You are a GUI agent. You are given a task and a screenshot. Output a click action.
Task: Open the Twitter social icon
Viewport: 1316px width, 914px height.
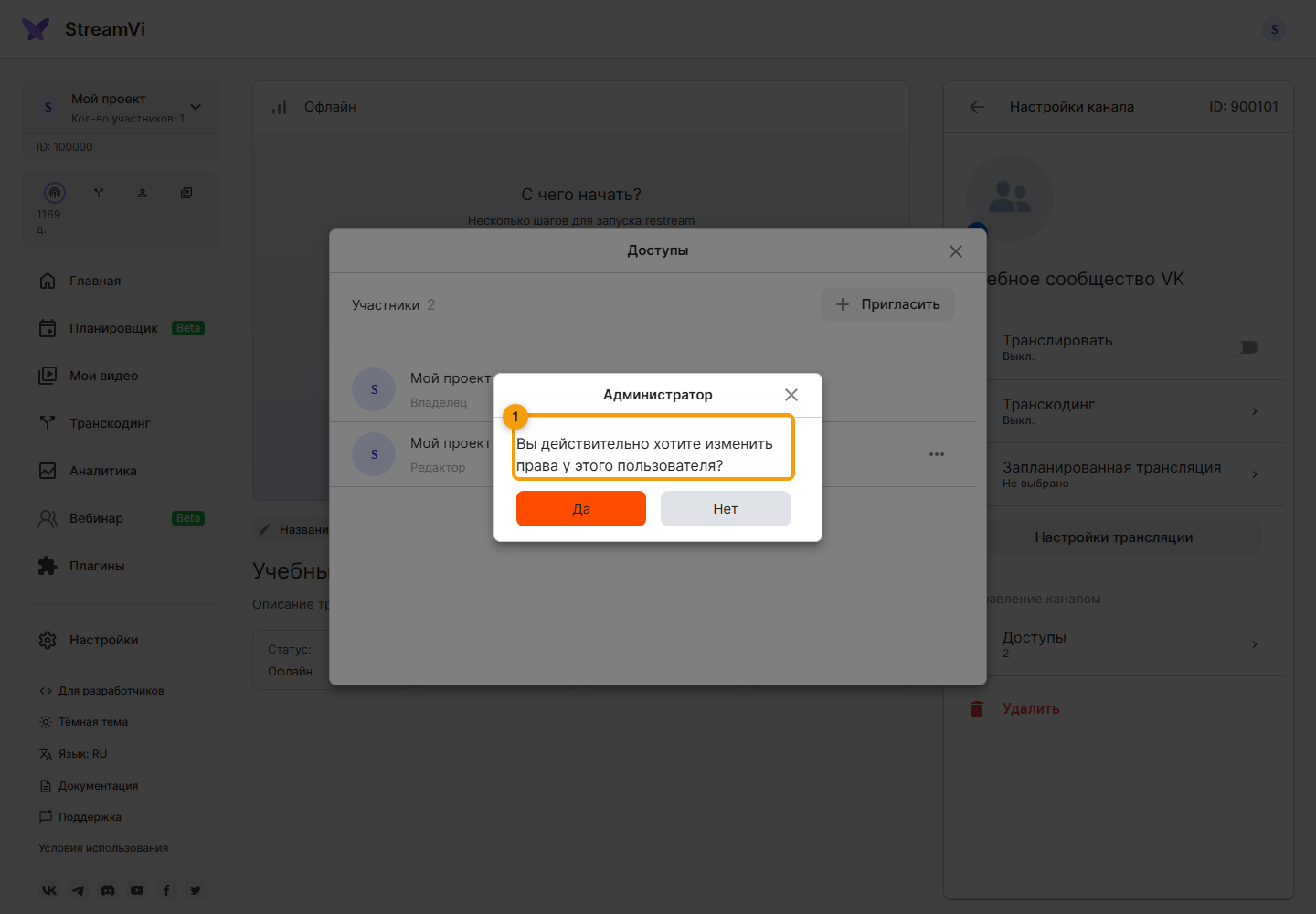(x=196, y=890)
